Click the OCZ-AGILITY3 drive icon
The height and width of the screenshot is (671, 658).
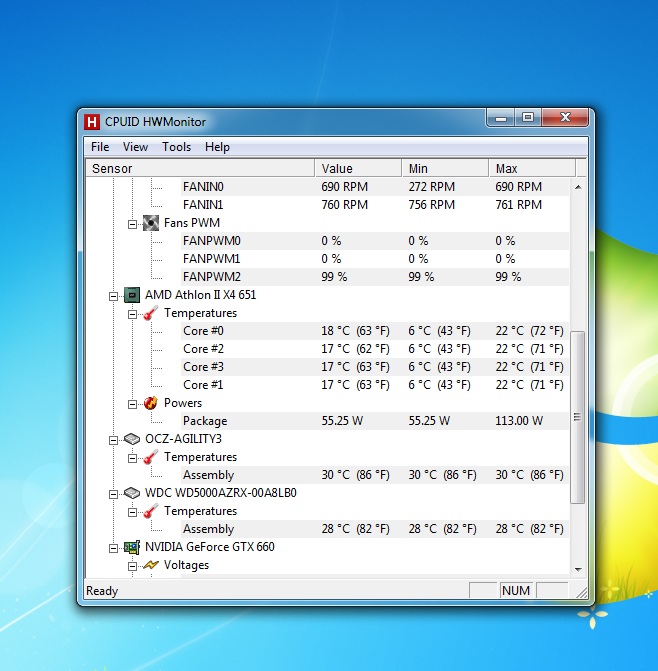(x=131, y=439)
